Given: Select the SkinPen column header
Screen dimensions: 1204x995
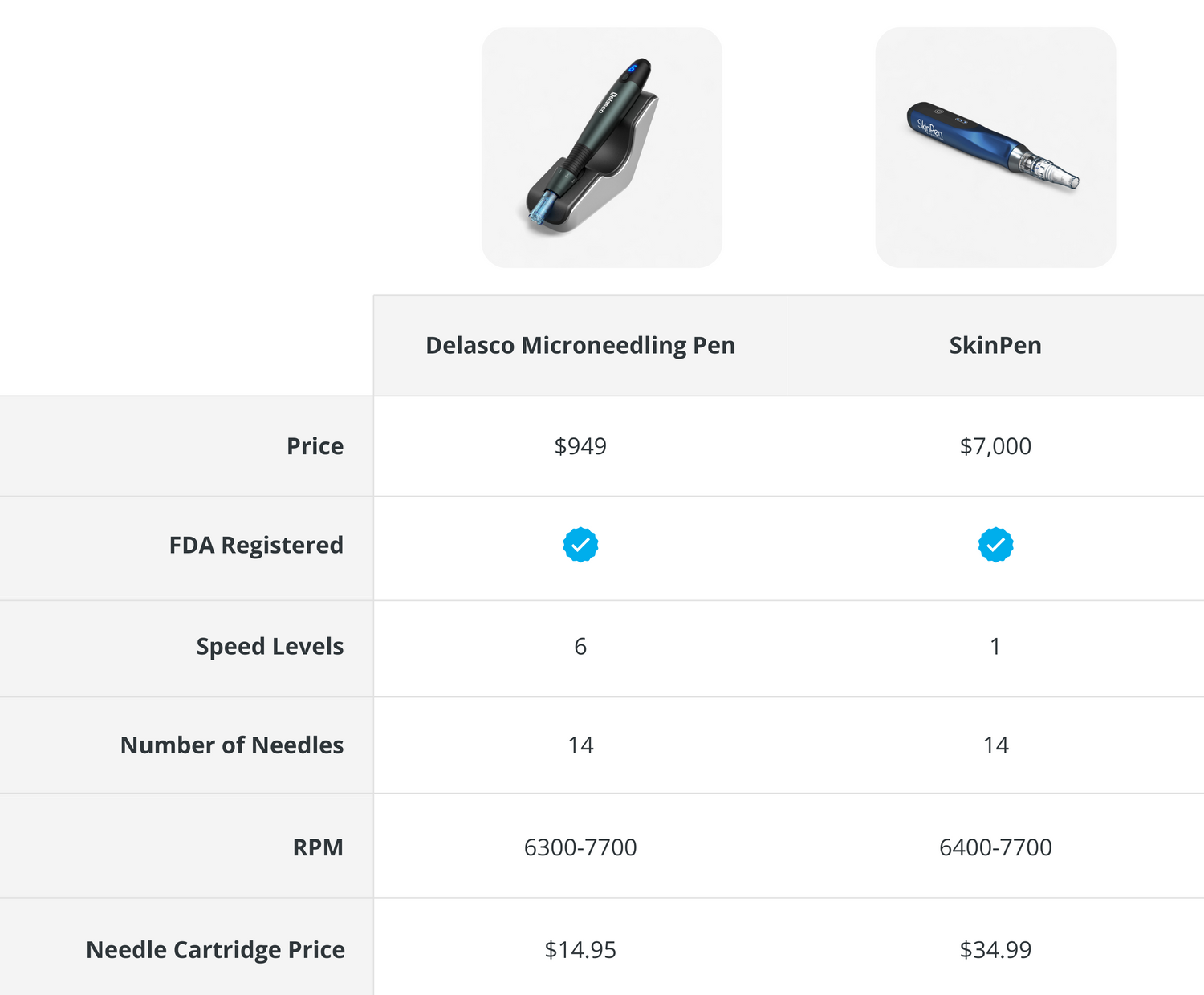Looking at the screenshot, I should (995, 345).
